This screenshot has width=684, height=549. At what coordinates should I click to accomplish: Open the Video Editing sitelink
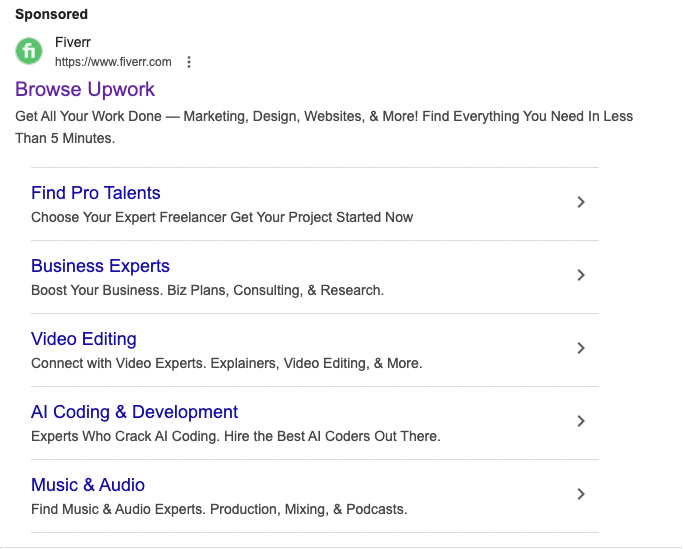point(84,339)
